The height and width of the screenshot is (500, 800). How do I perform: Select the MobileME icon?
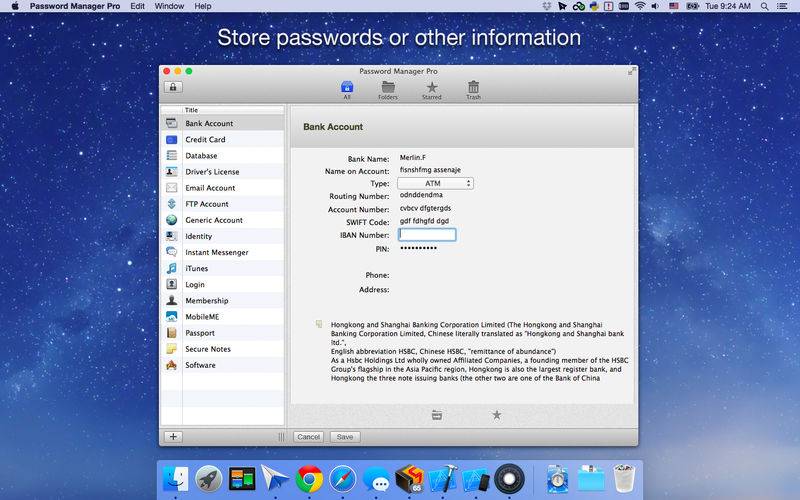click(171, 316)
